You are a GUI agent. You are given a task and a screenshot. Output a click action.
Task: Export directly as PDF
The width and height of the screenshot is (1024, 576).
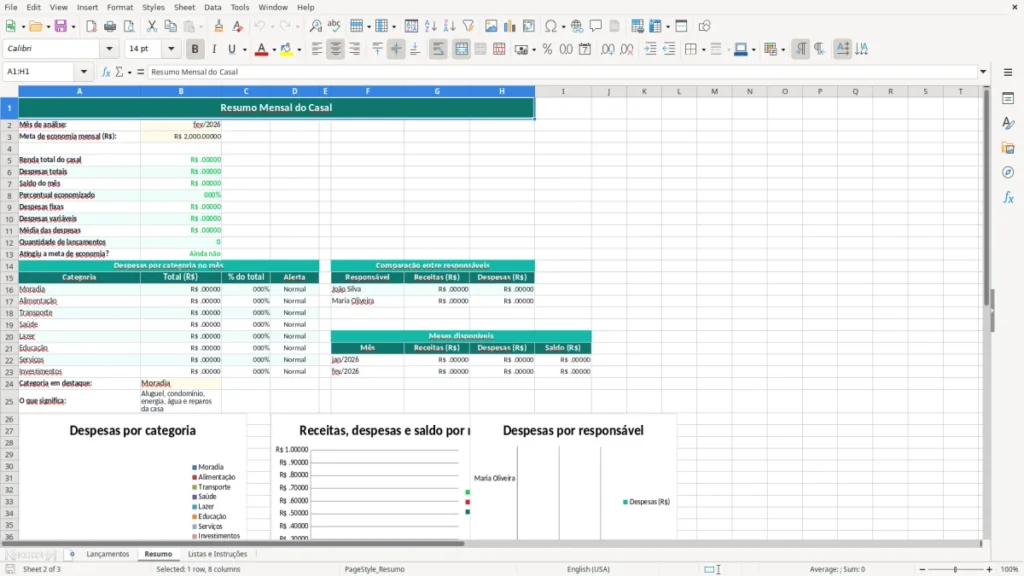pos(91,26)
